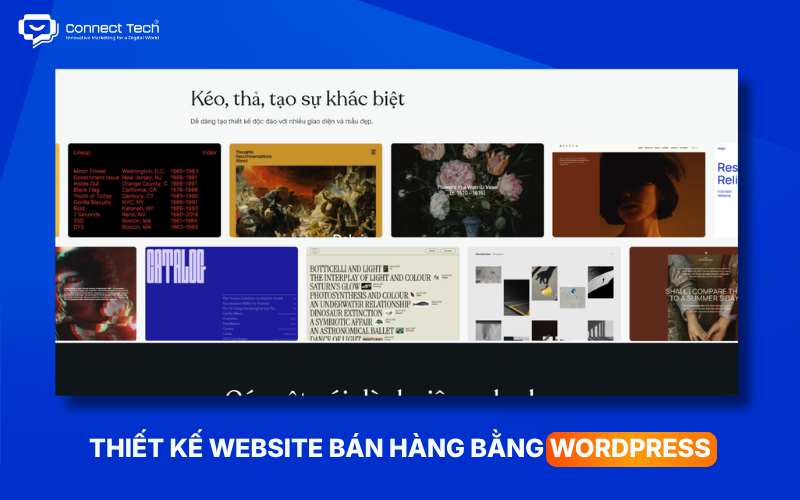Open the black Lineup theme thumbnail
The image size is (800, 500).
(x=144, y=190)
